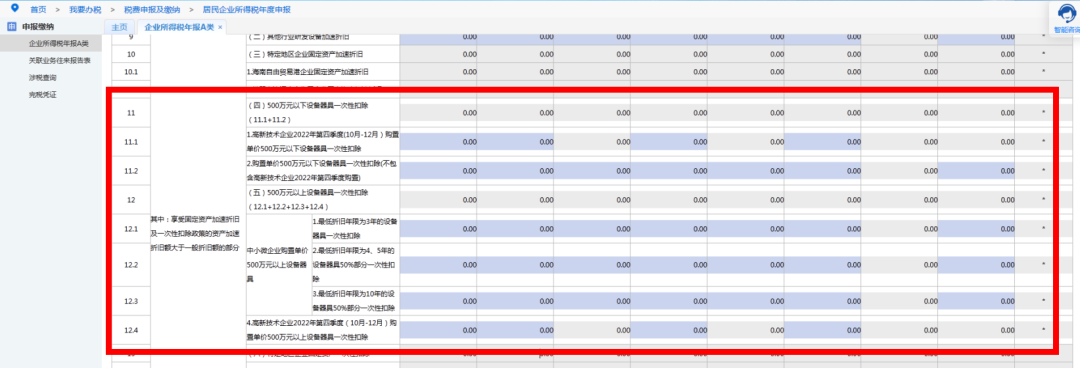Click first amount field in row 11.1
Viewport: 1080px width, 370px height.
tap(438, 142)
